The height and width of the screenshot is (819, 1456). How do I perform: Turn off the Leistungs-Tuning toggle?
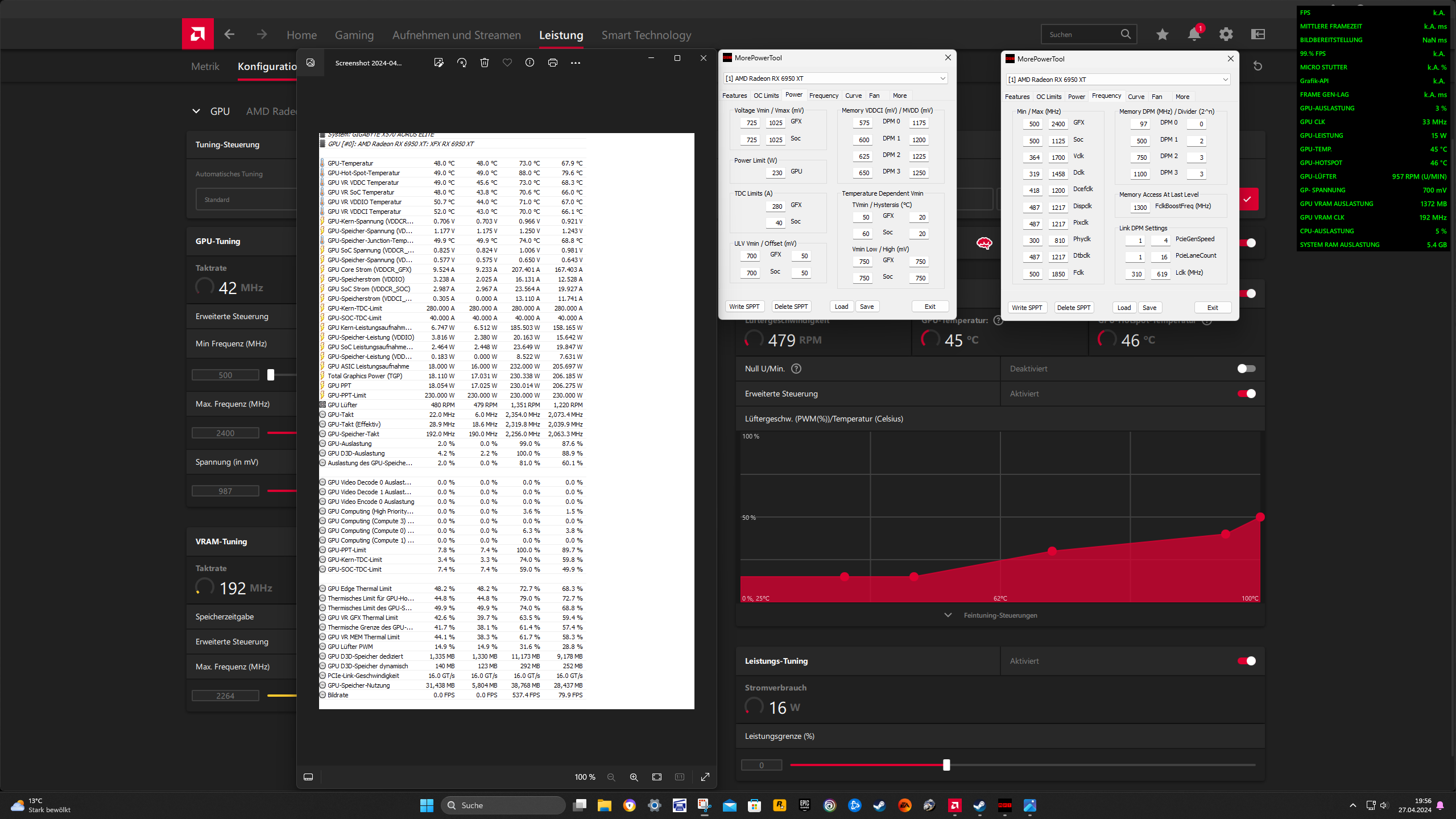point(1246,661)
